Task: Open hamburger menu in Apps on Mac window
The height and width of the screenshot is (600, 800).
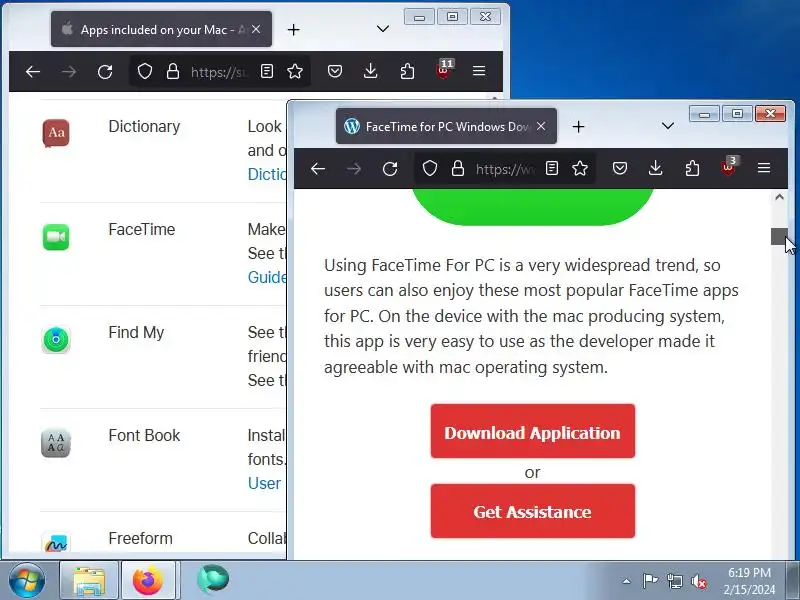Action: point(479,71)
